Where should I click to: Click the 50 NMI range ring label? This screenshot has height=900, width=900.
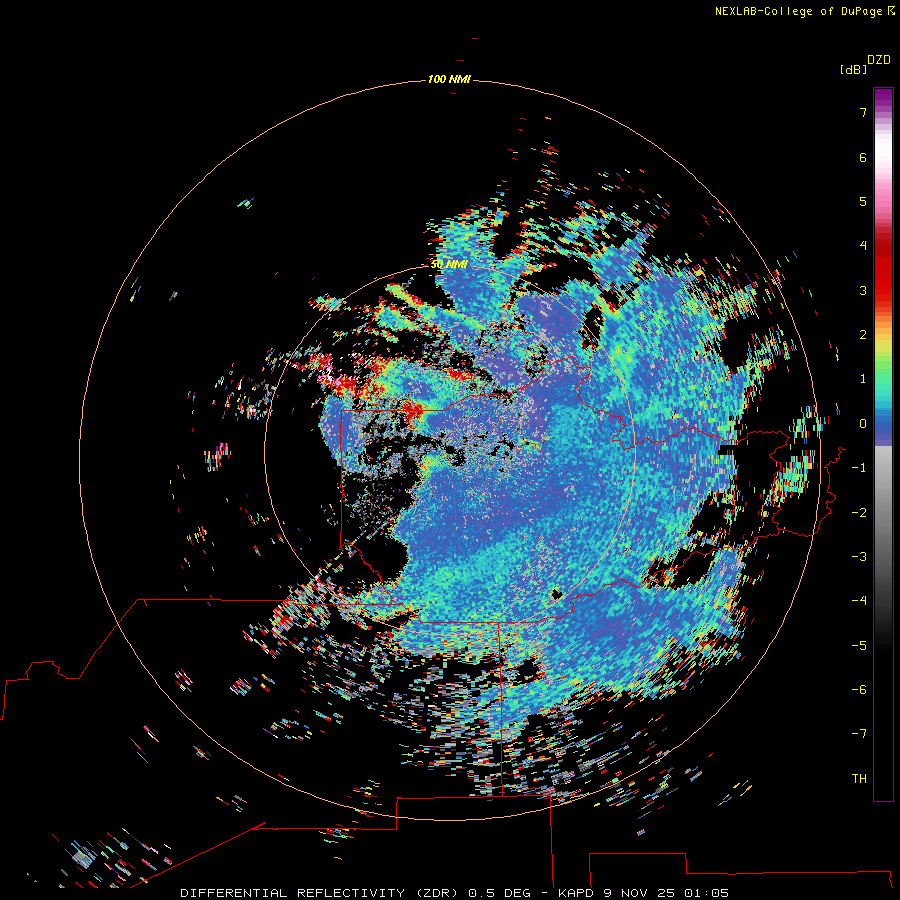click(x=449, y=265)
